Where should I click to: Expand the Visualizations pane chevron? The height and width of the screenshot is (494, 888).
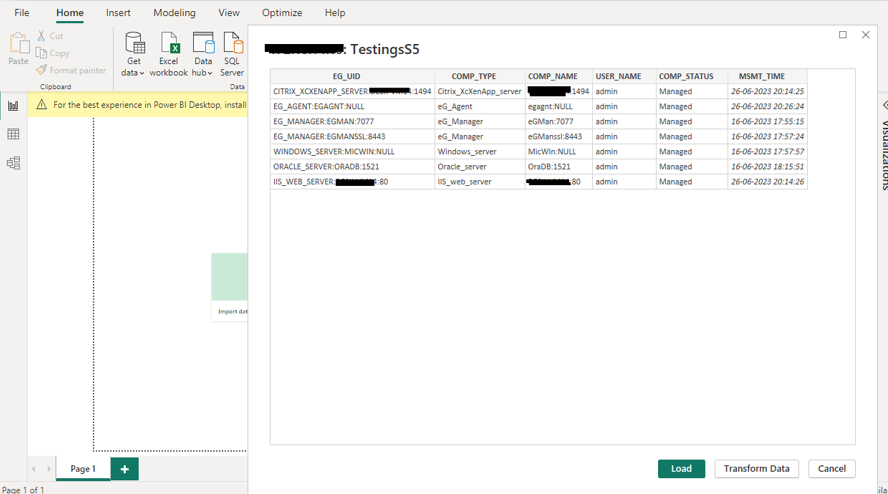tap(885, 105)
